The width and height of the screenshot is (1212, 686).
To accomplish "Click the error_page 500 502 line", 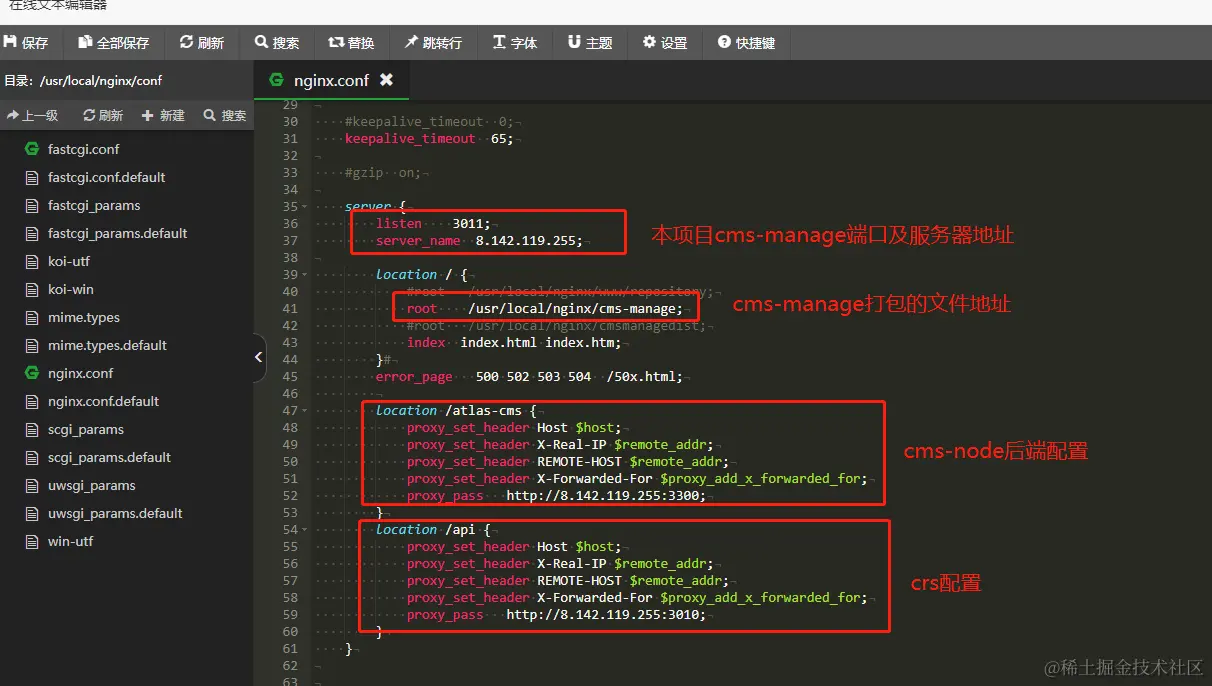I will (529, 376).
